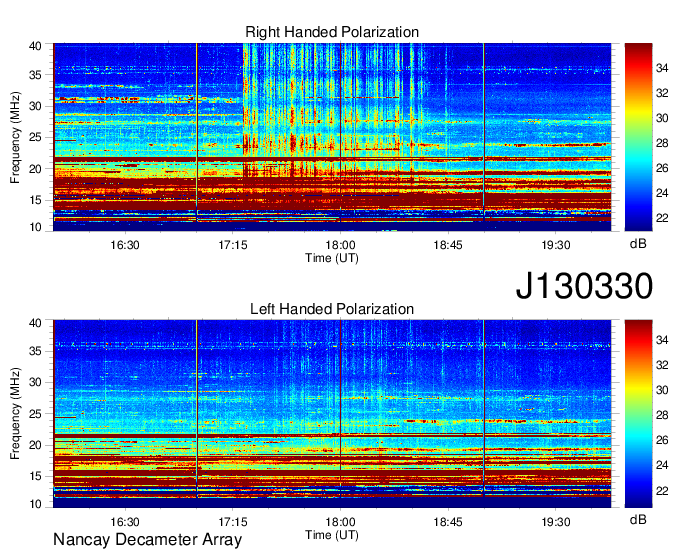This screenshot has height=552, width=680.
Task: Click the 'Nancay Decameter Array' caption
Action: tap(147, 540)
